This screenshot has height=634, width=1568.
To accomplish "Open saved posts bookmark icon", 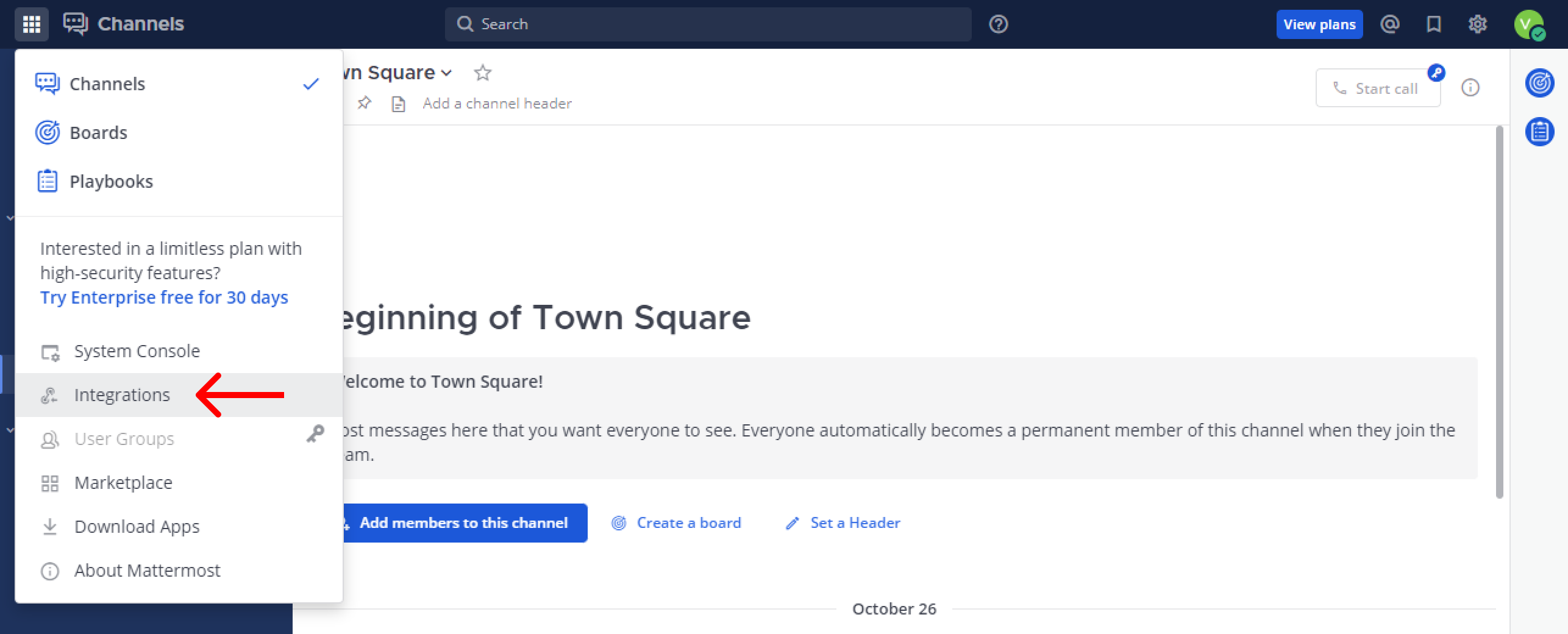I will coord(1434,24).
